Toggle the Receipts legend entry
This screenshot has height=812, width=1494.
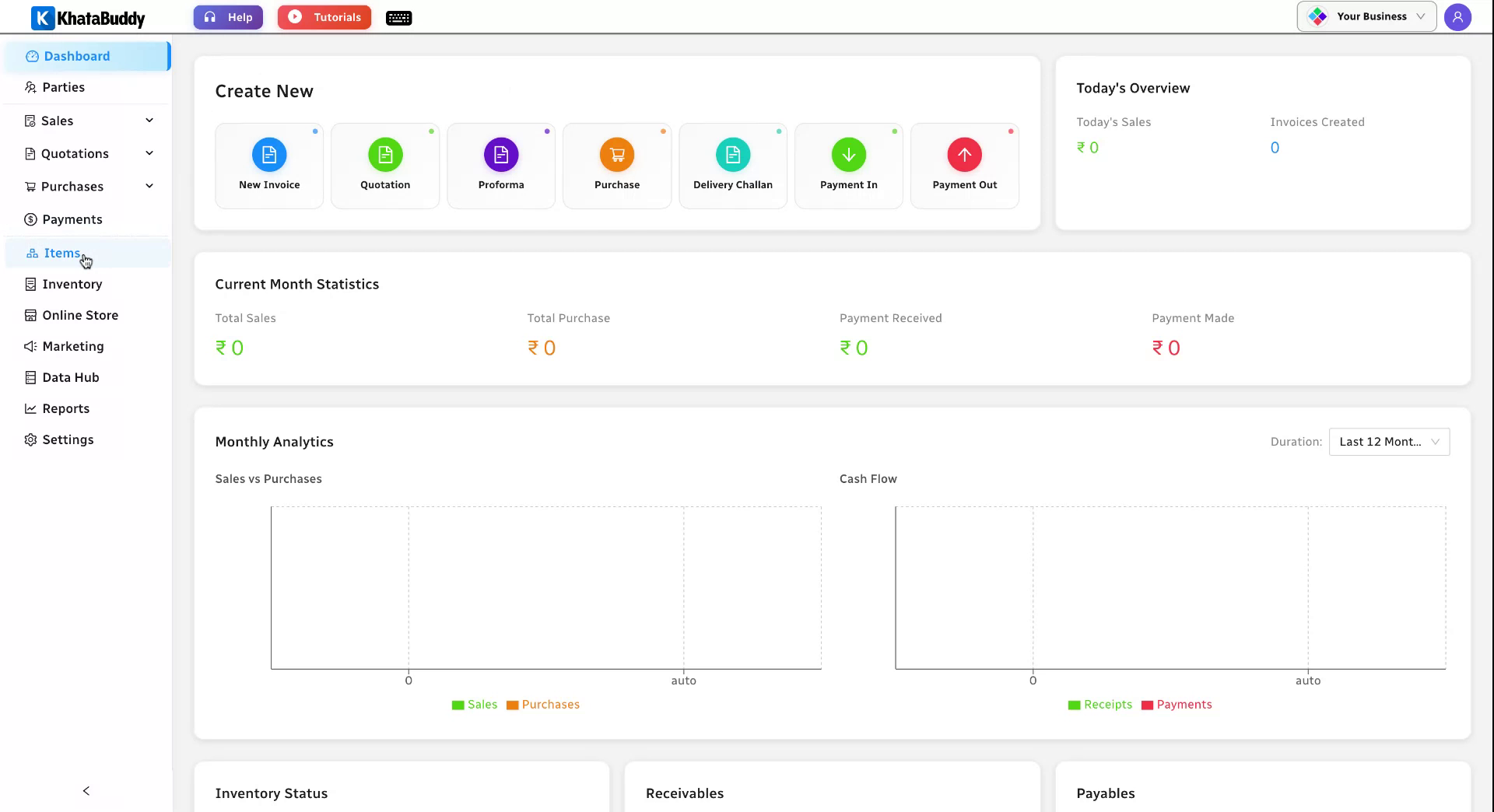(1100, 705)
